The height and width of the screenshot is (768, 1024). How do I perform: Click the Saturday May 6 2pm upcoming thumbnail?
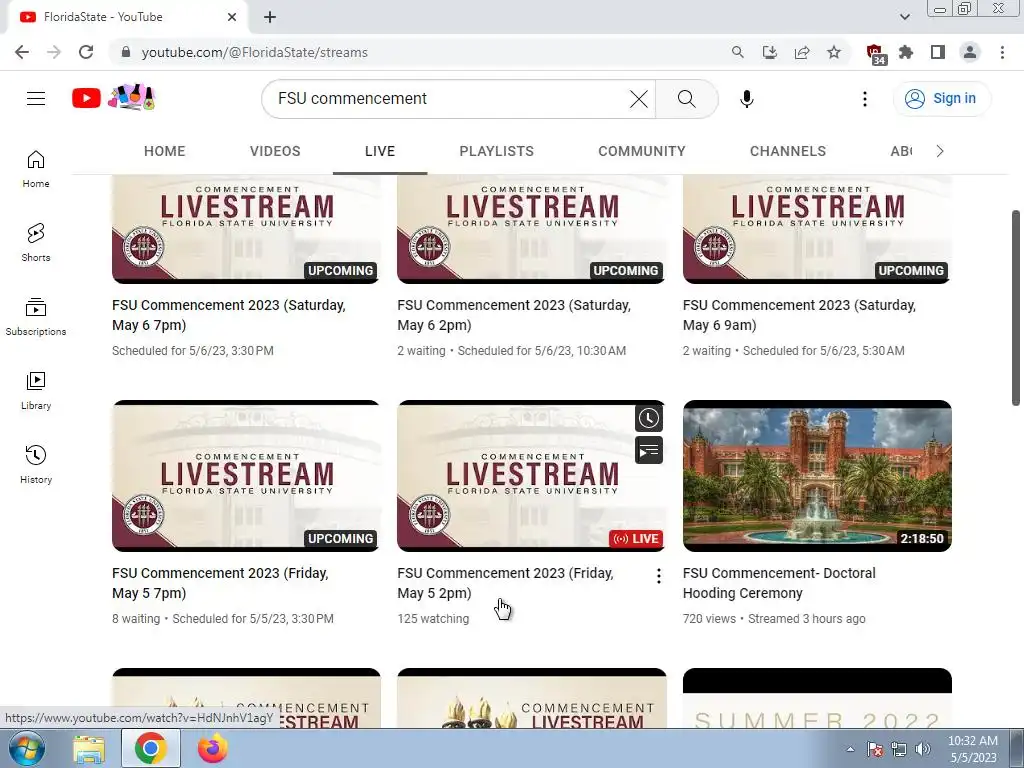point(532,229)
